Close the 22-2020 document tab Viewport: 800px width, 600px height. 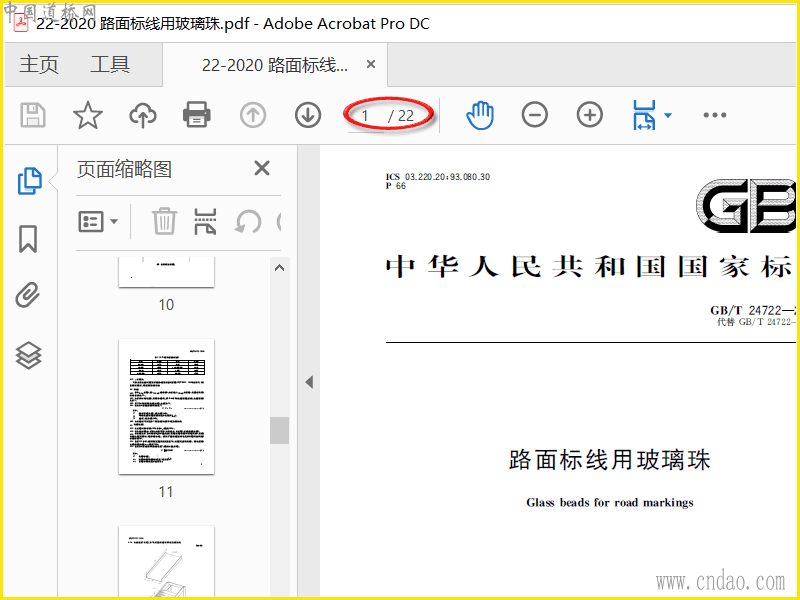tap(371, 64)
